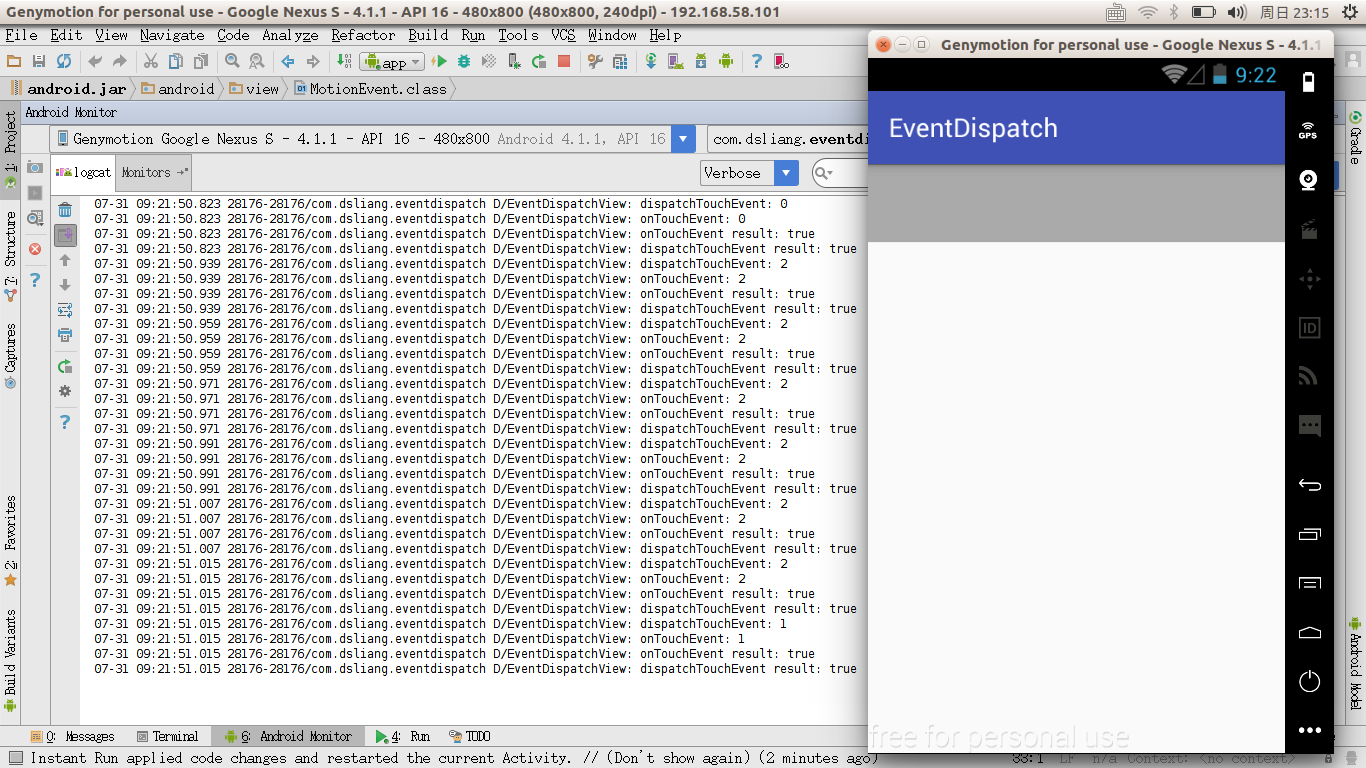Open the Terminal tool window
This screenshot has width=1366, height=768.
(168, 736)
